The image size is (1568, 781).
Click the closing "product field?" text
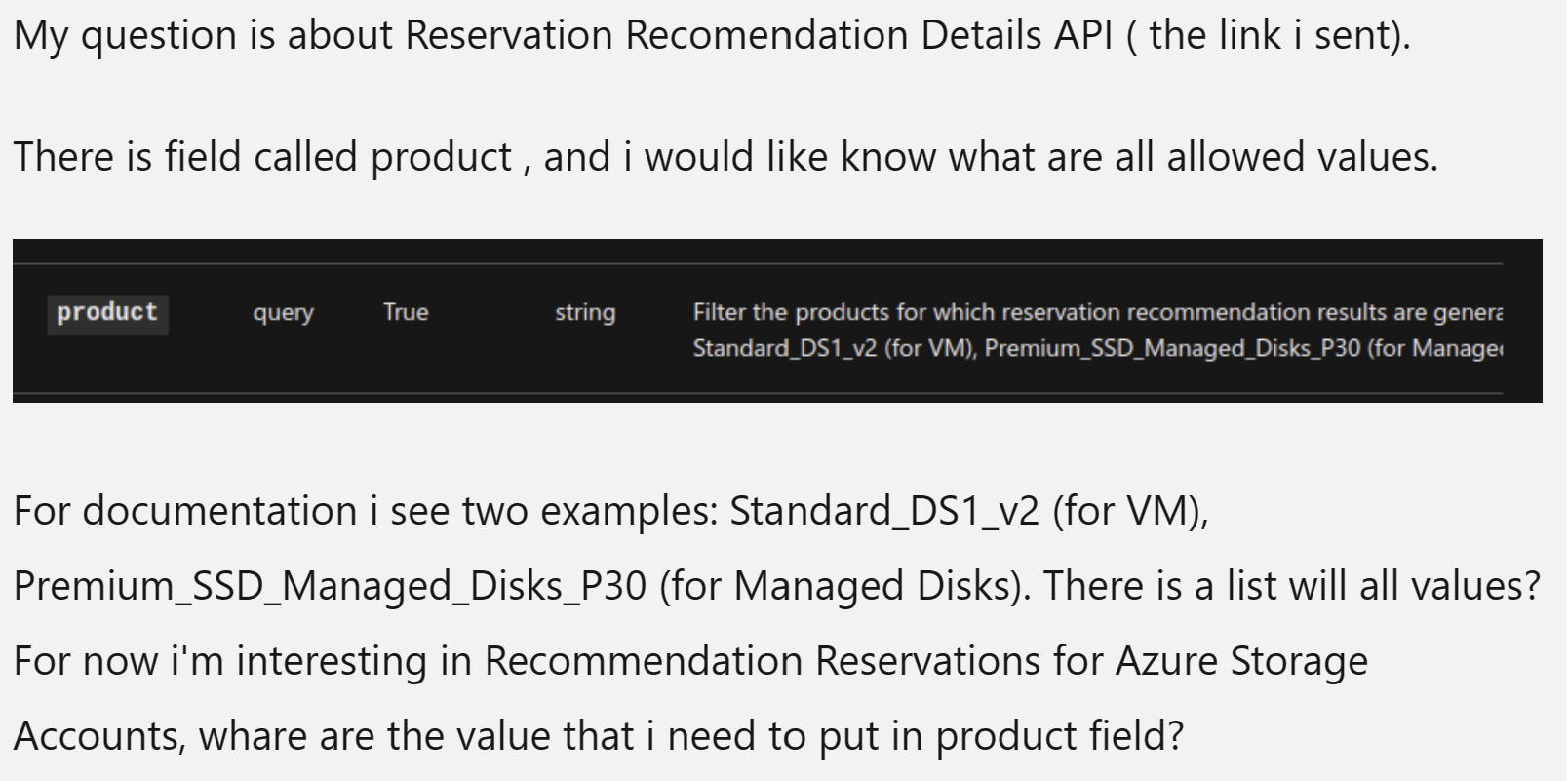(x=1059, y=736)
